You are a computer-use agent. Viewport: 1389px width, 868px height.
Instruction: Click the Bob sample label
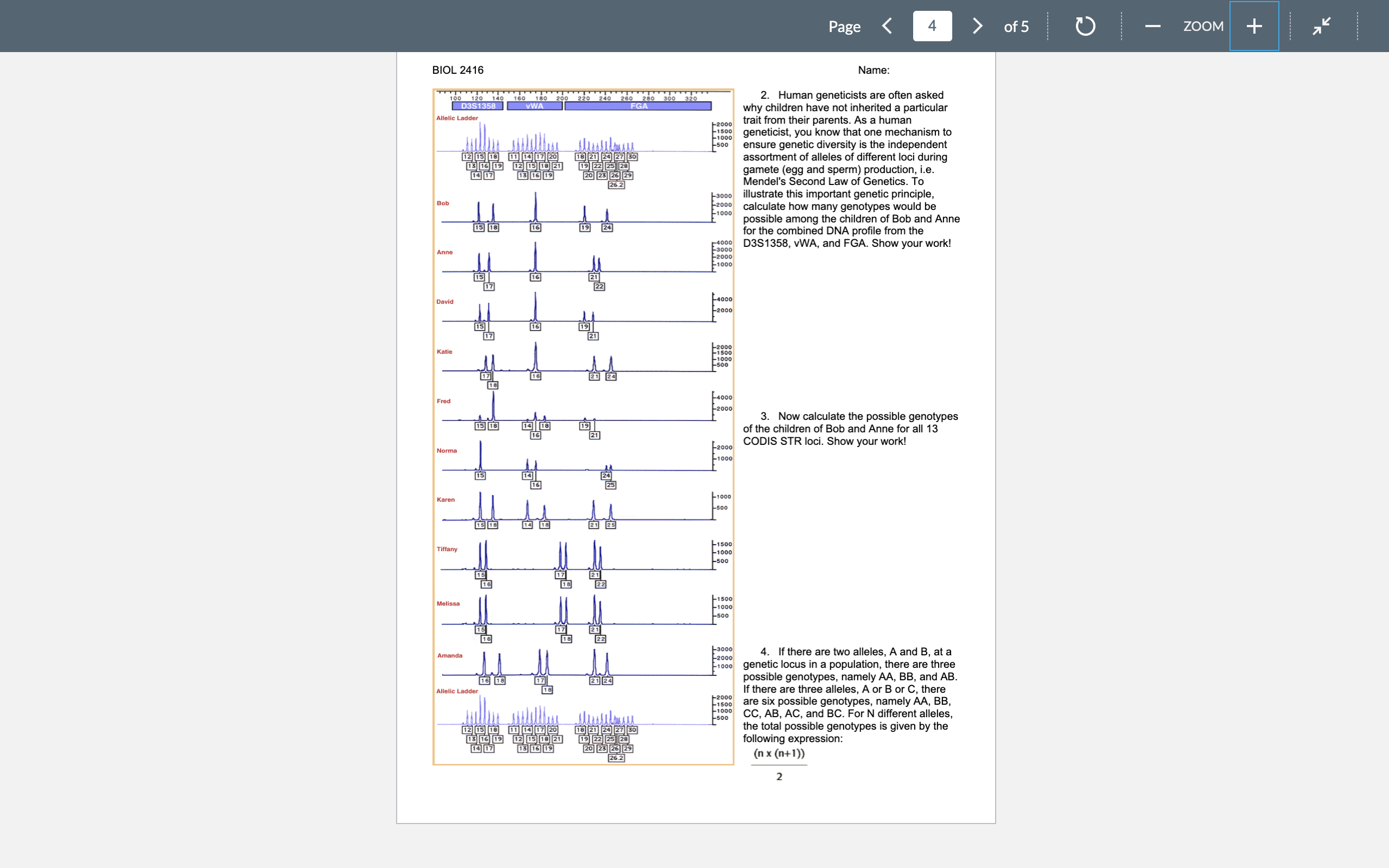tap(443, 203)
